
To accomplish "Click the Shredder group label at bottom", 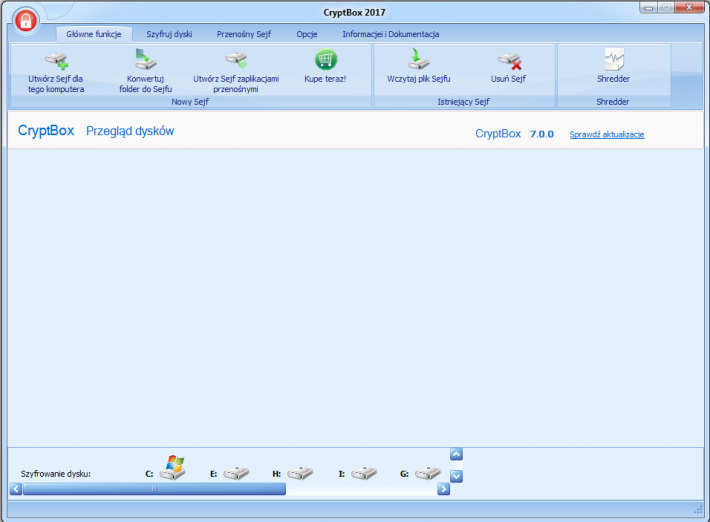I will [x=613, y=102].
